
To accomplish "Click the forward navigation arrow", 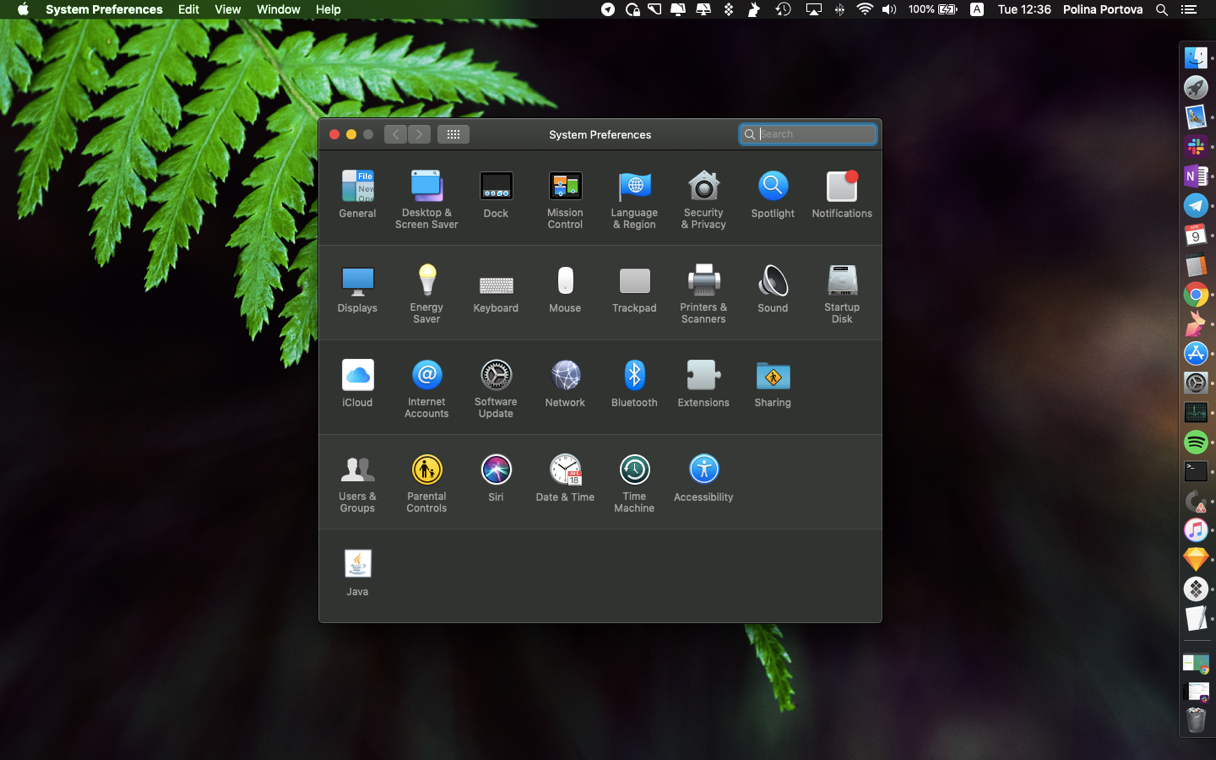I will point(420,134).
